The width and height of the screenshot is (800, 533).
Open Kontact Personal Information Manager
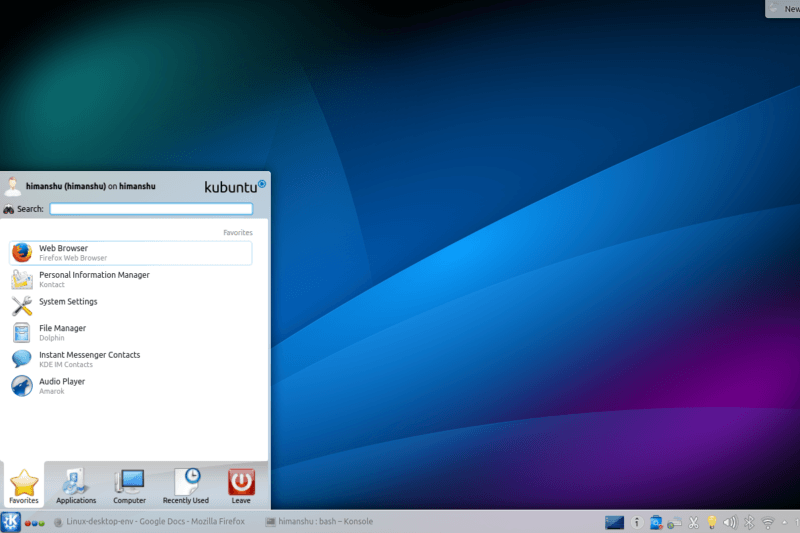[131, 280]
